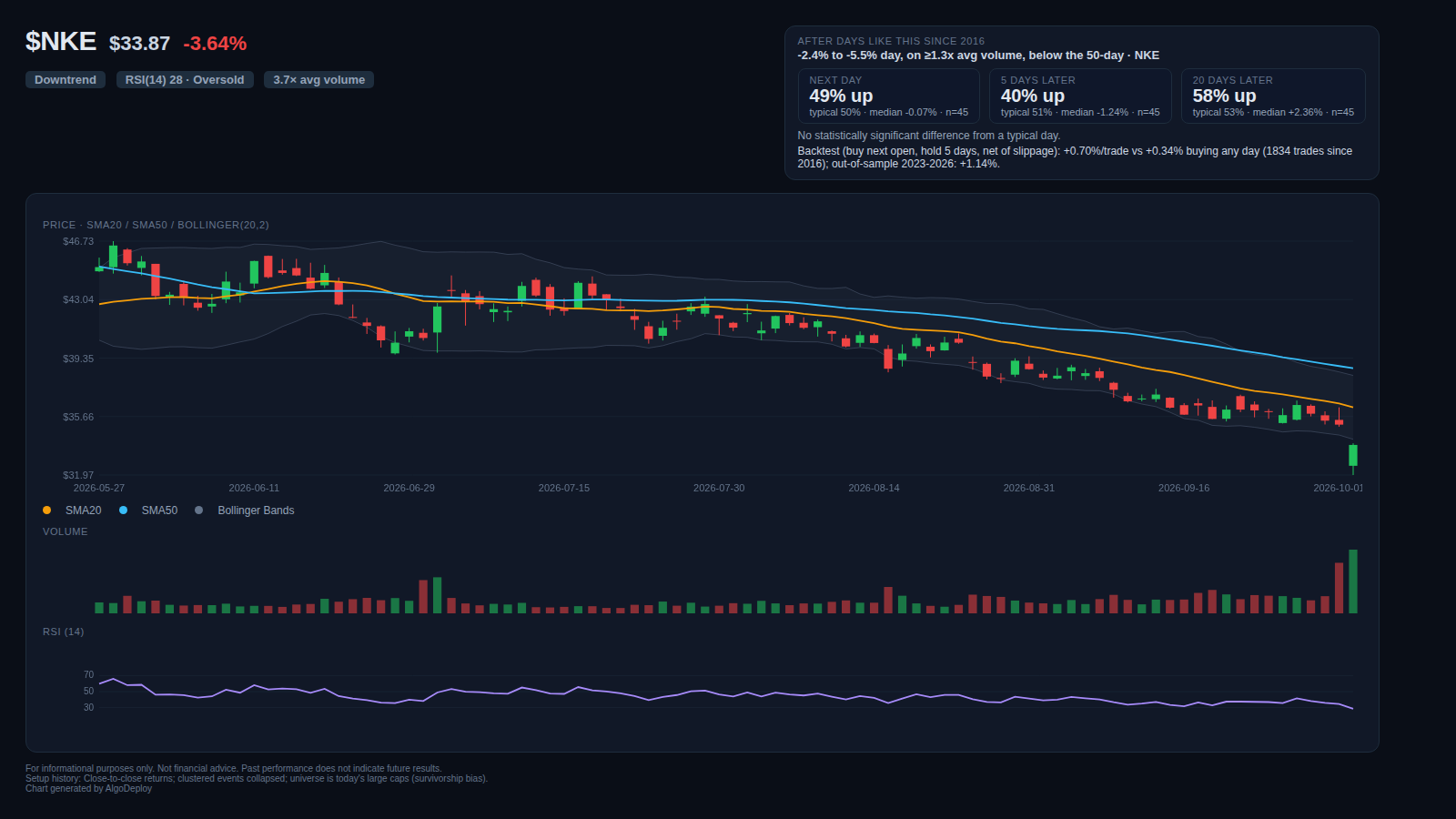Click the 2026-10-01 date axis label
Viewport: 1456px width, 819px height.
[1338, 488]
